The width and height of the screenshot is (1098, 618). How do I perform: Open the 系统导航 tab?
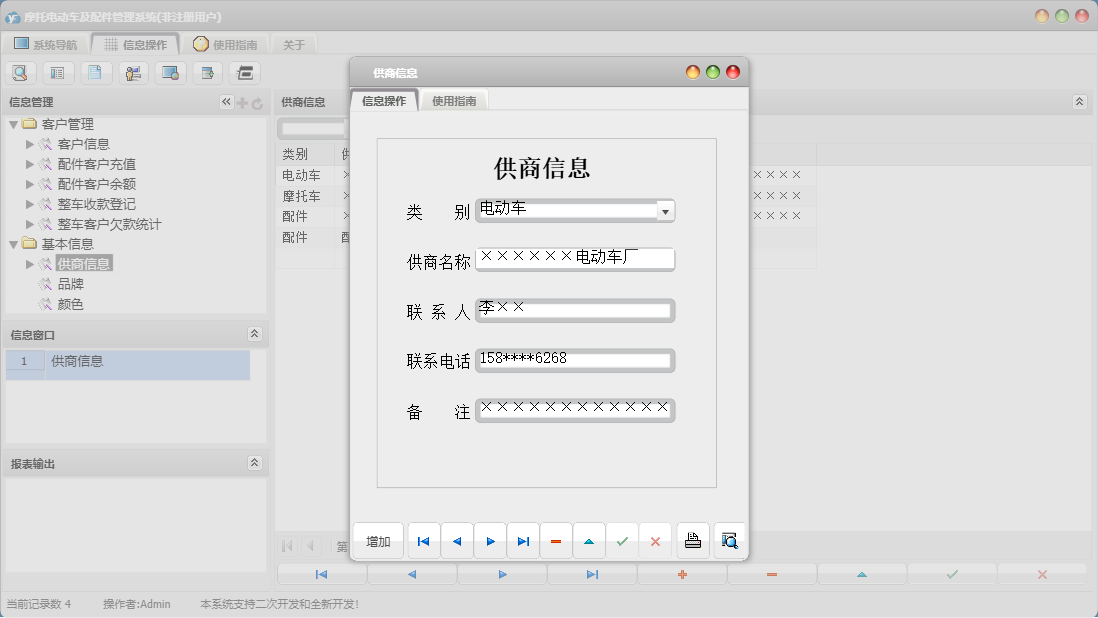click(44, 44)
